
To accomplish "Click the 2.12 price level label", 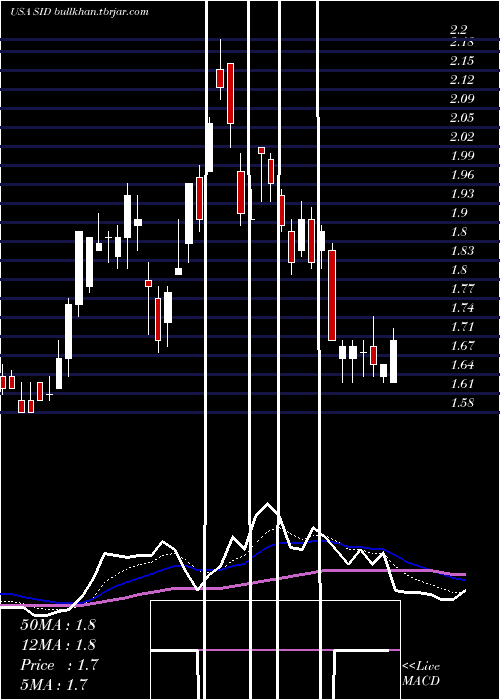I will (x=462, y=79).
